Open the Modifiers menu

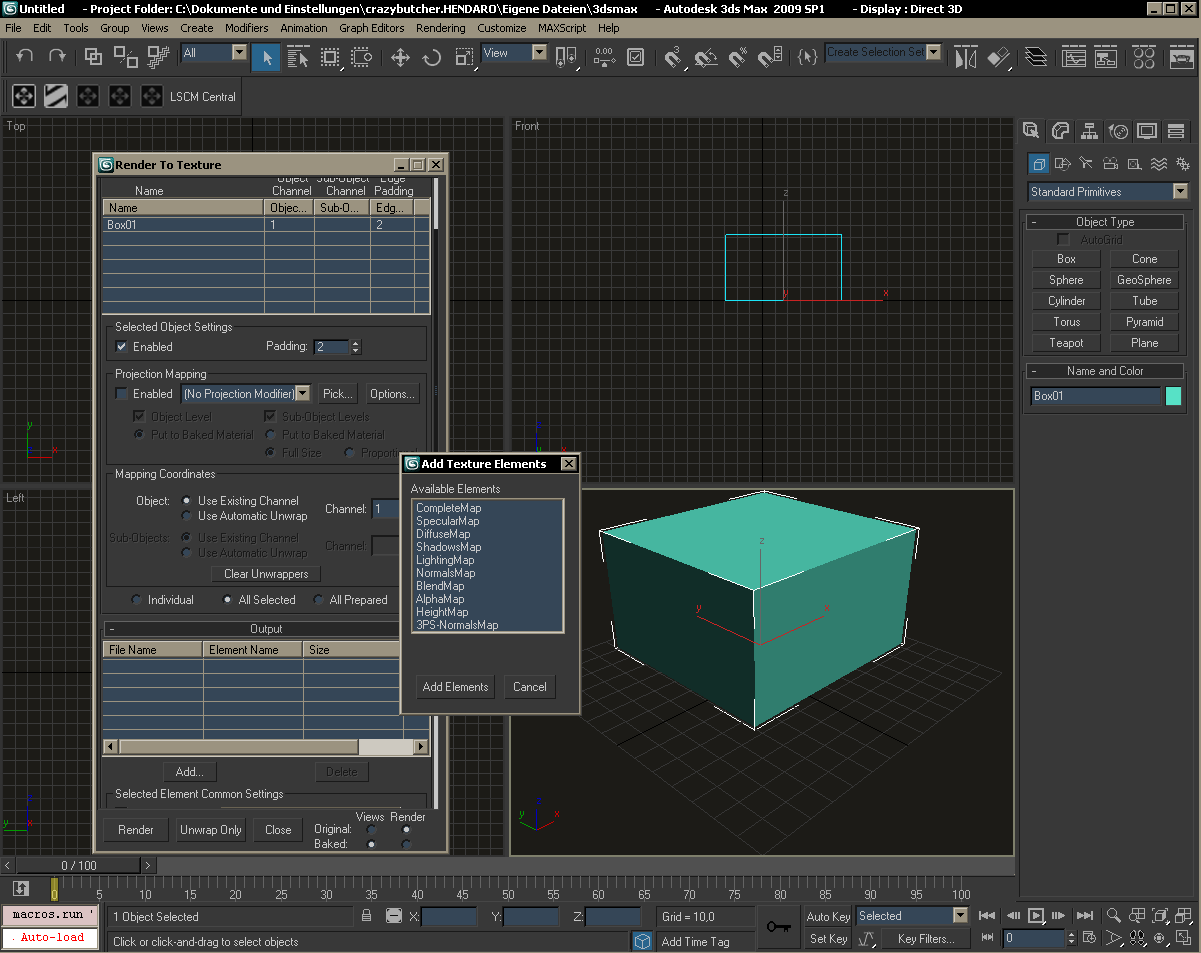[x=246, y=28]
